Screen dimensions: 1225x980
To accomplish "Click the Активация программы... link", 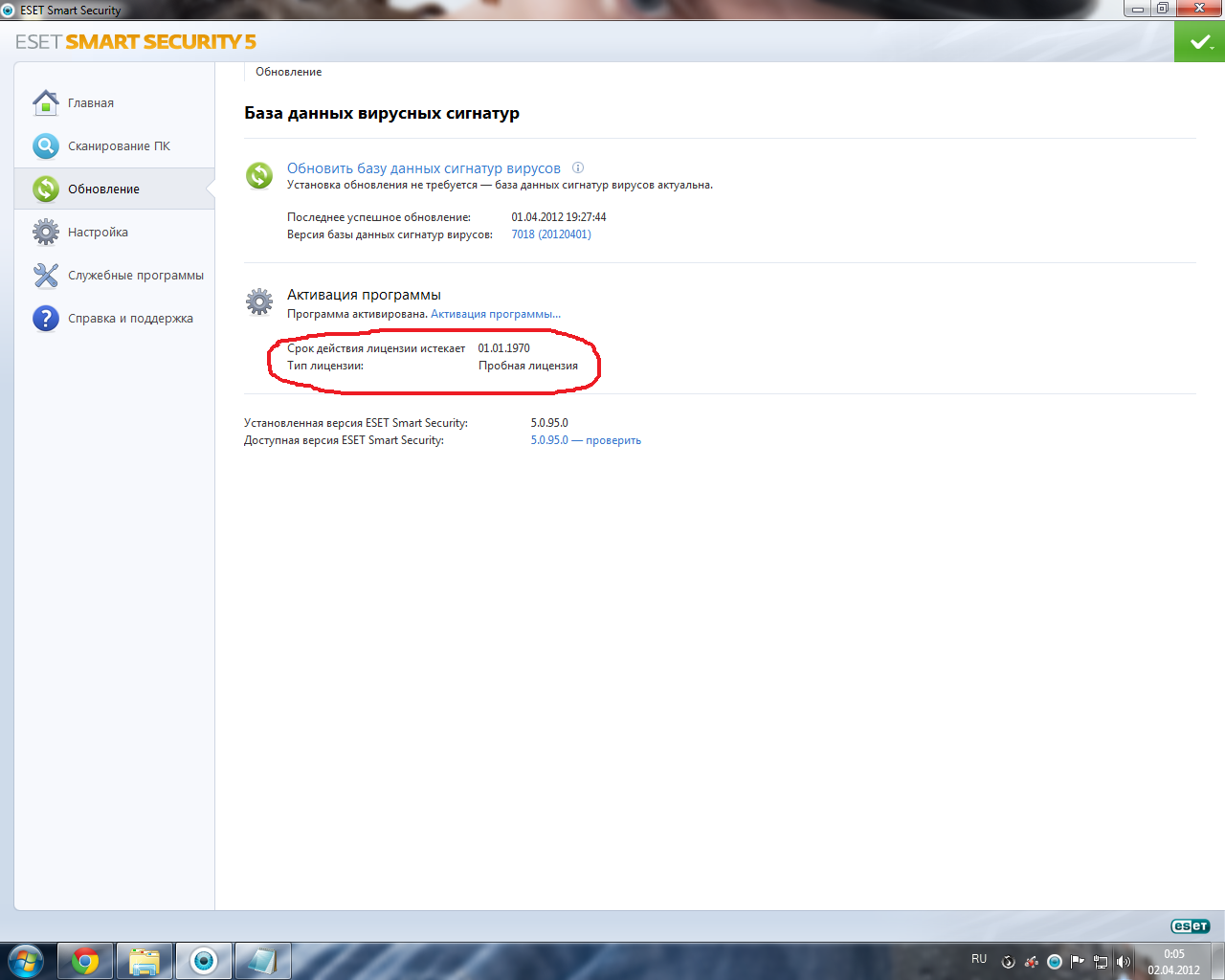I will (x=496, y=314).
